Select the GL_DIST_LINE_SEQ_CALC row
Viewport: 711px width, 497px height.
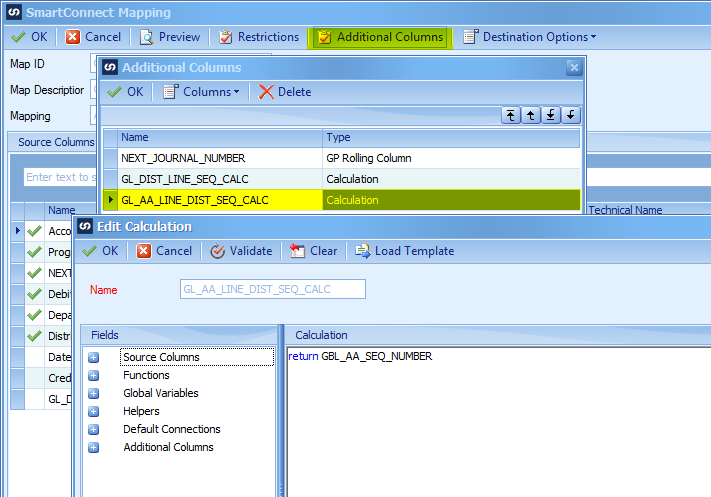point(342,179)
